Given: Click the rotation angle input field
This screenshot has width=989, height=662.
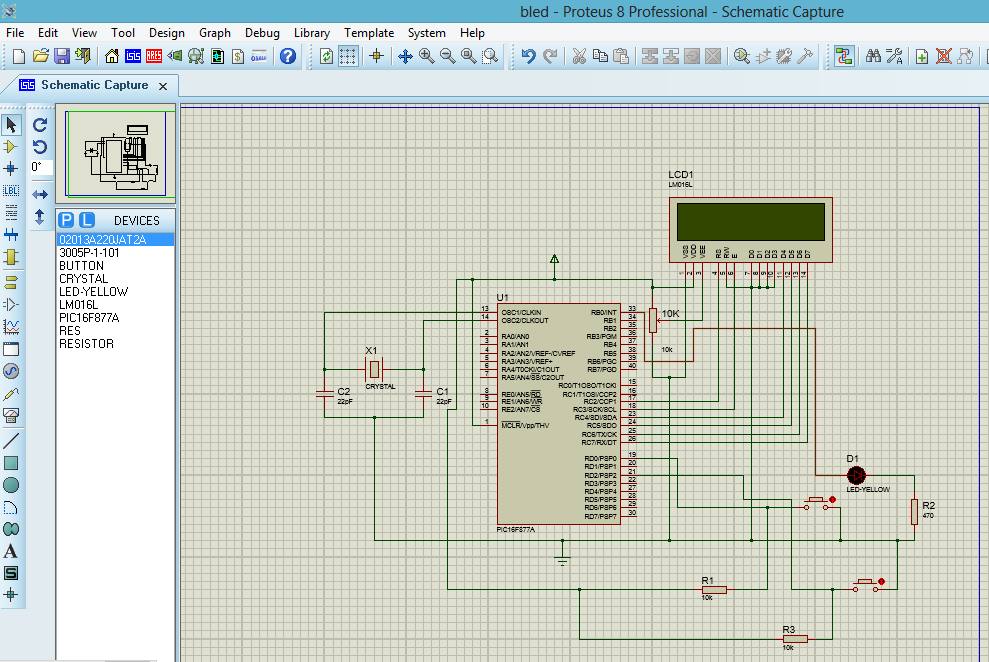Looking at the screenshot, I should click(x=40, y=167).
